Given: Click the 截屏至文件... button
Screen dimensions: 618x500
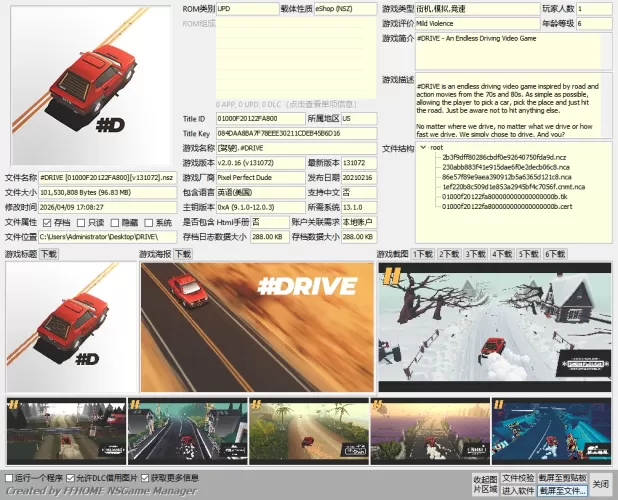Looking at the screenshot, I should click(562, 491).
